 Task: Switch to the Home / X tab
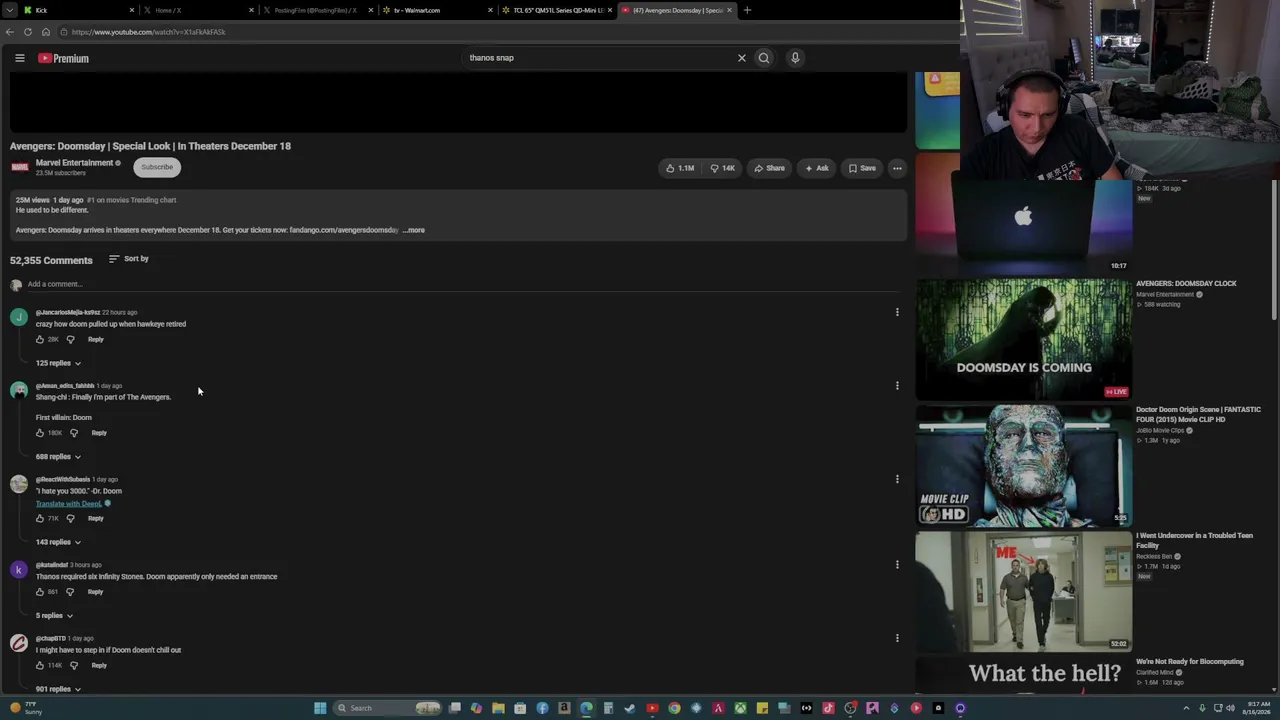(x=198, y=10)
